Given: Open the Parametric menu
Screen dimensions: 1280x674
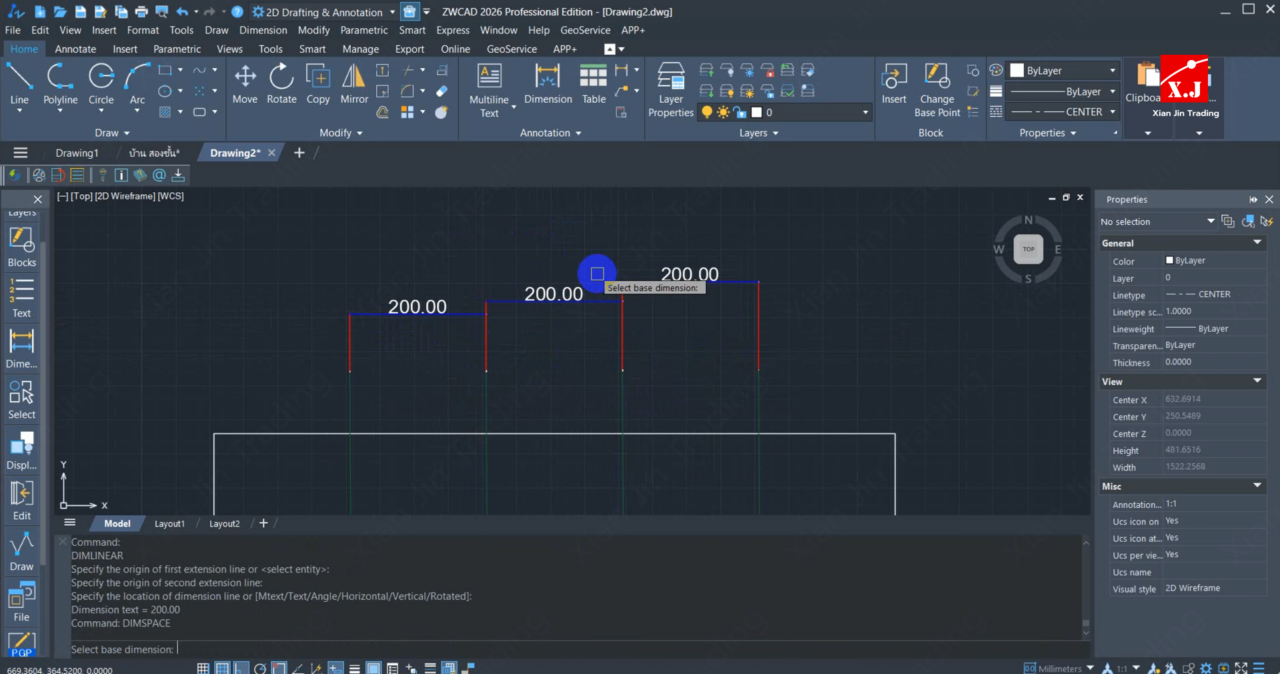Looking at the screenshot, I should [363, 30].
